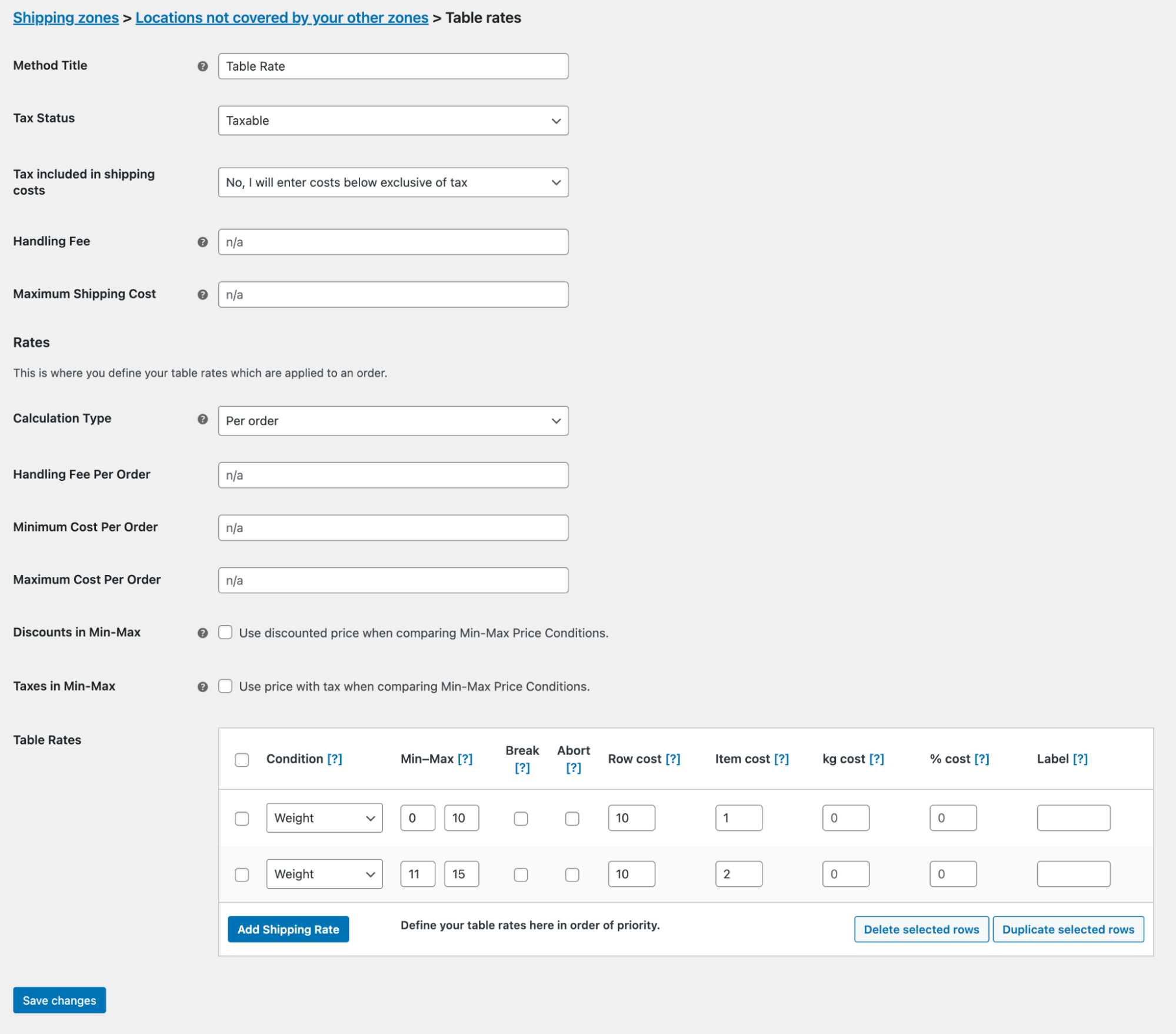Click help icon next to Calculation Type
The image size is (1176, 1034).
[202, 419]
